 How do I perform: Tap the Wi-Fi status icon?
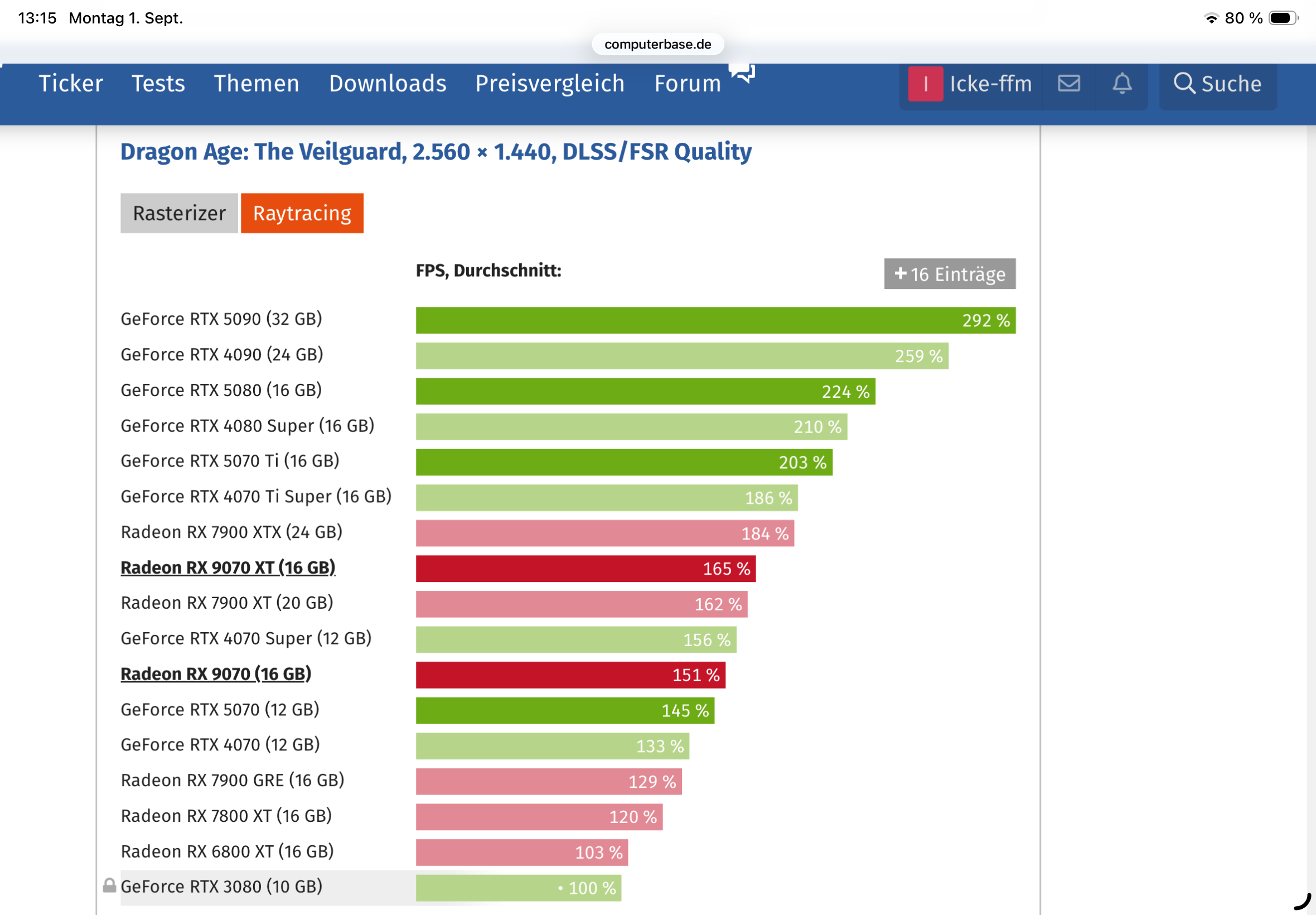click(1211, 18)
